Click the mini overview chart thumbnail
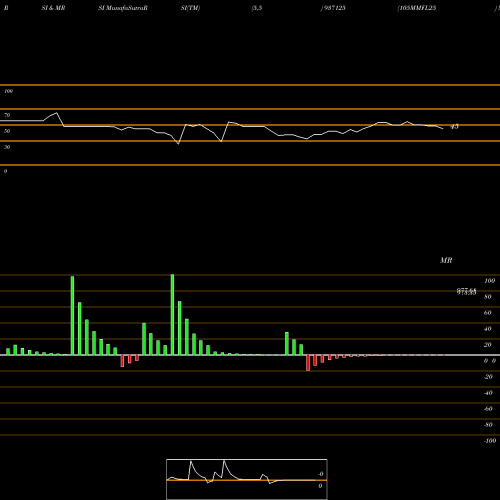Screen dimensions: 500x500 coord(247,479)
